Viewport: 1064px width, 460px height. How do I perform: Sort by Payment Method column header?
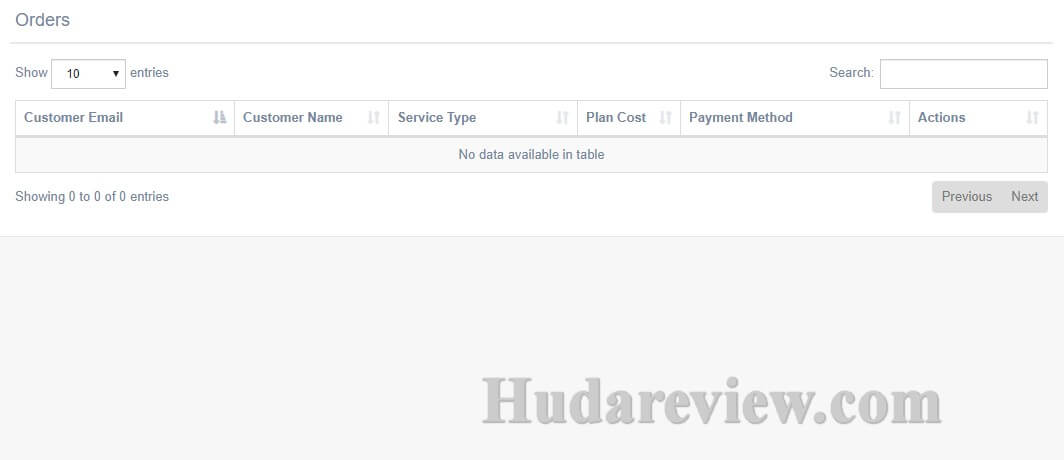point(795,118)
